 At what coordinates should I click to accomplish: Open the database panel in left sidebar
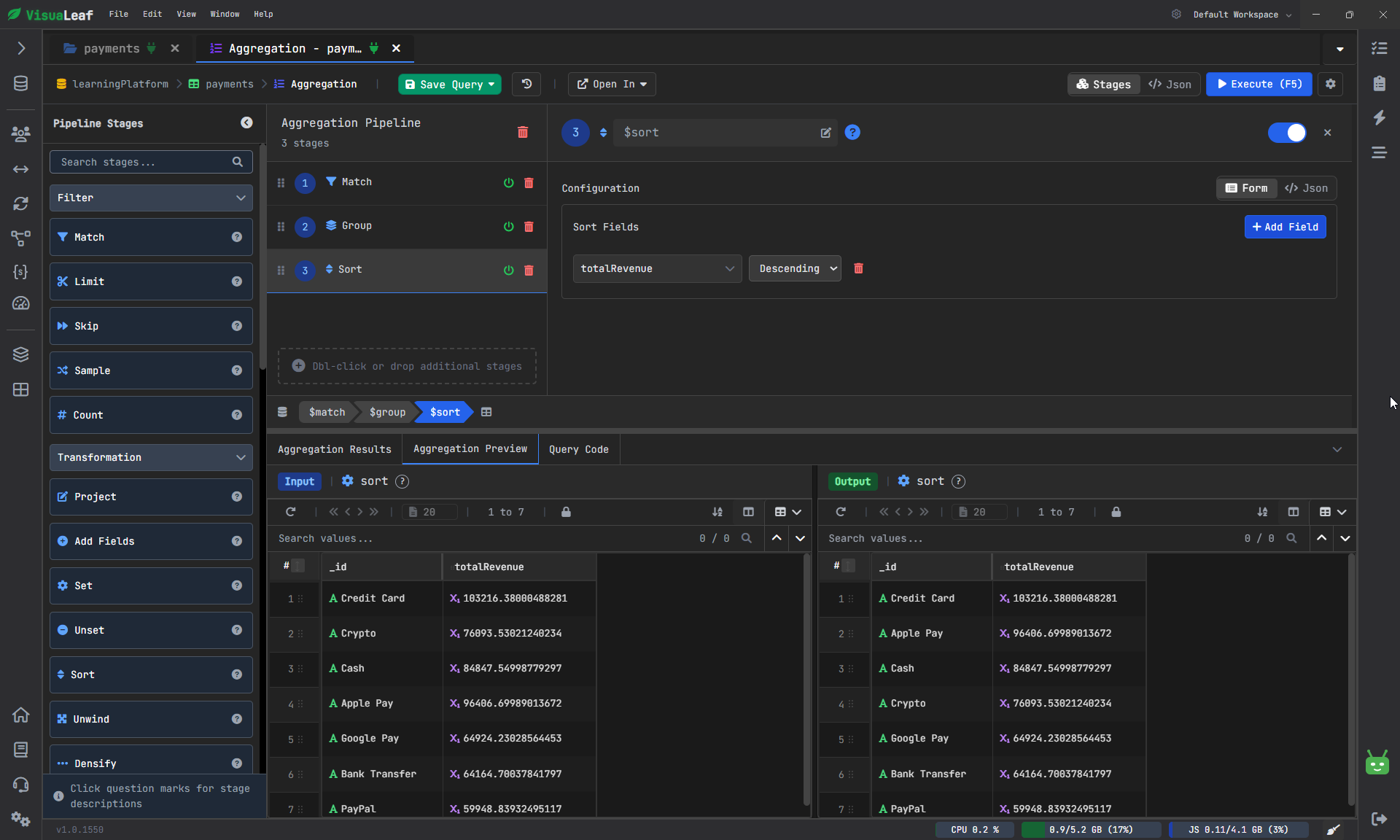20,83
